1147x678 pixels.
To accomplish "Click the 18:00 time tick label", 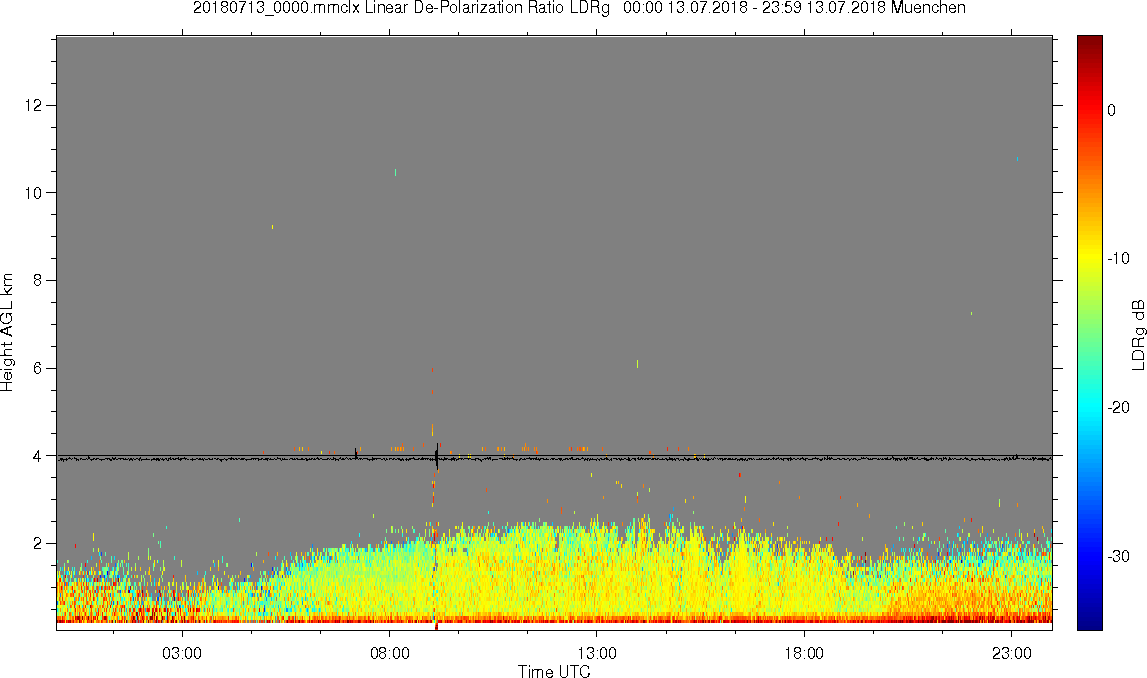I will coord(804,653).
